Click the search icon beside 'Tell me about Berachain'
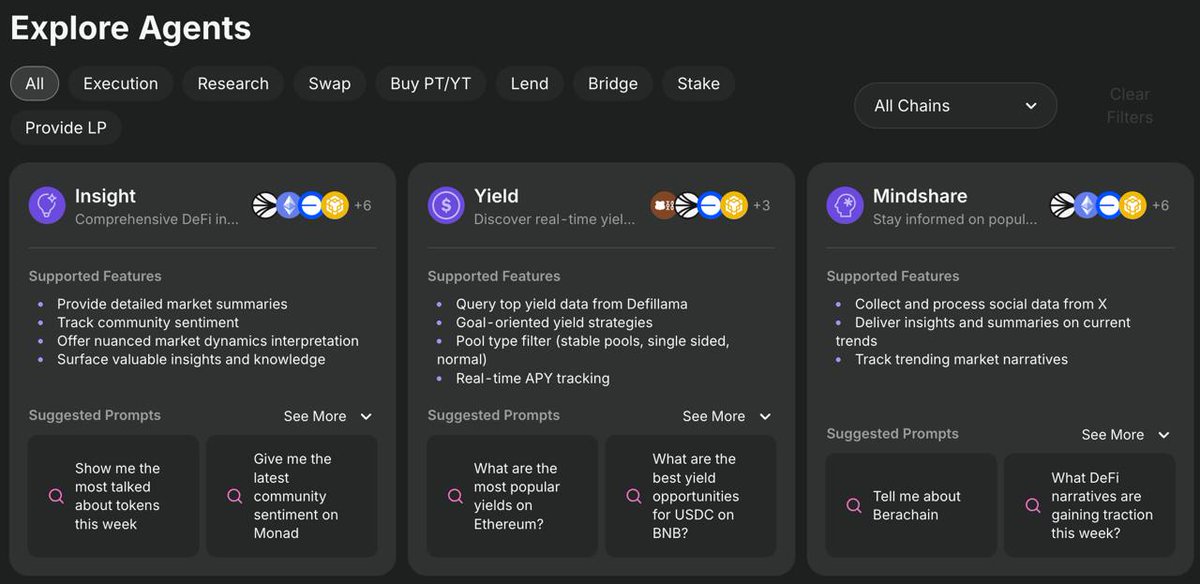The image size is (1200, 584). click(x=854, y=505)
